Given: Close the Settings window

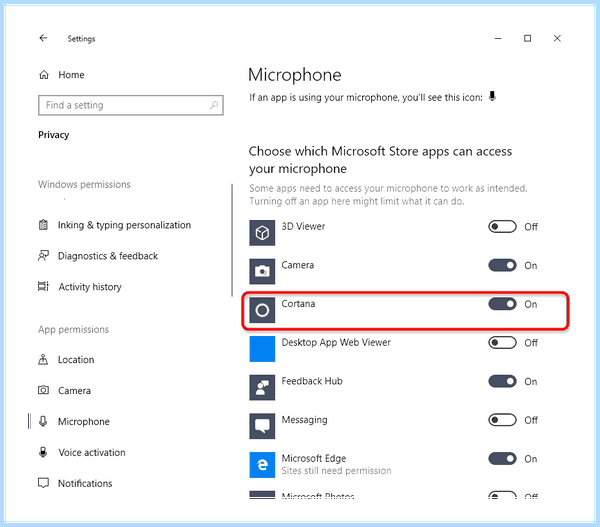Looking at the screenshot, I should pyautogui.click(x=557, y=38).
